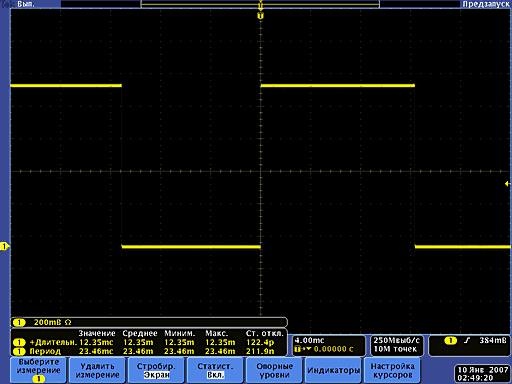The width and height of the screenshot is (512, 384).
Task: Click the Миним. column header
Action: tap(180, 333)
